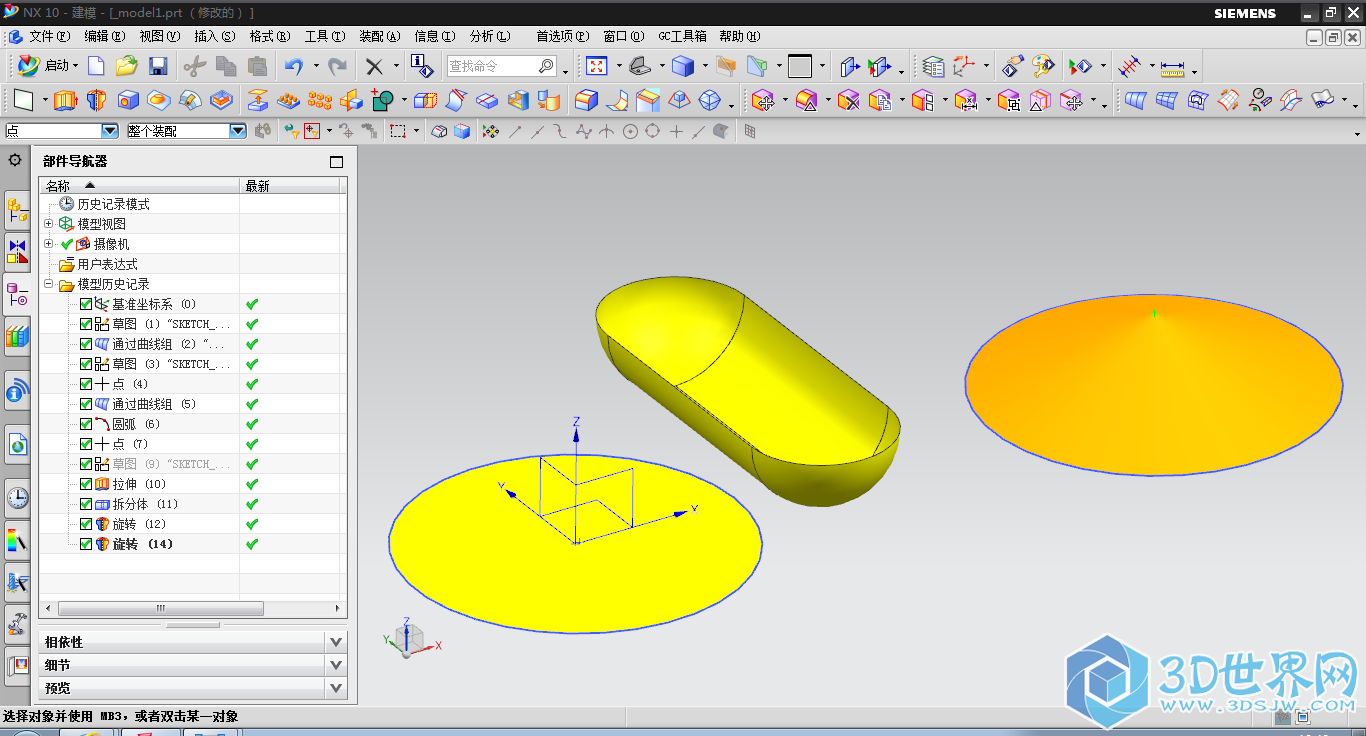Click the Hole feature icon
This screenshot has width=1366, height=736.
128,100
